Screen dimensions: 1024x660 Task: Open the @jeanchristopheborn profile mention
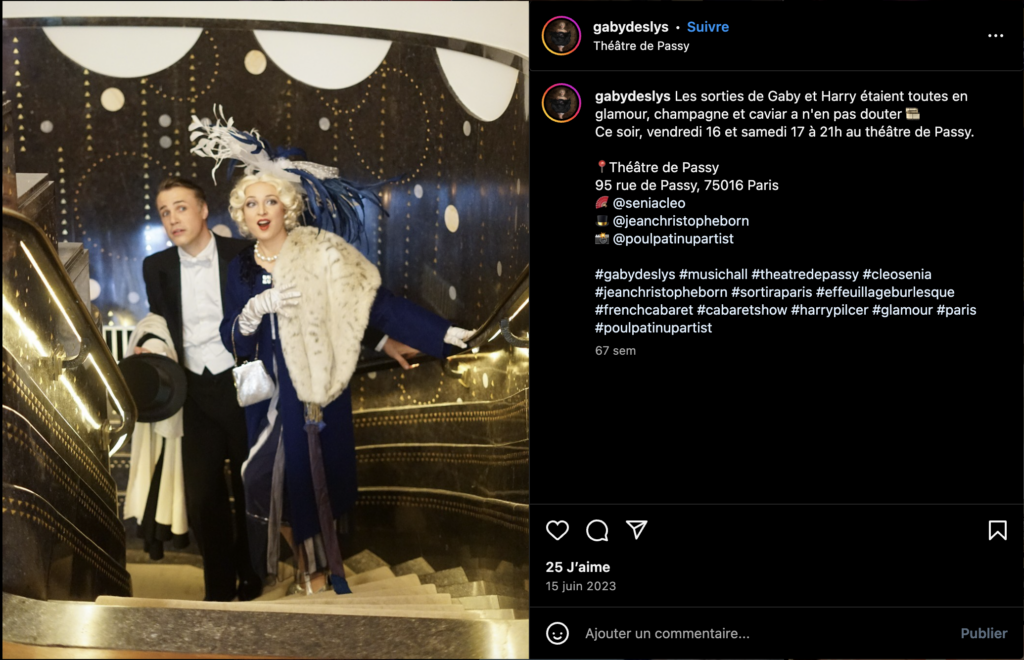[680, 221]
